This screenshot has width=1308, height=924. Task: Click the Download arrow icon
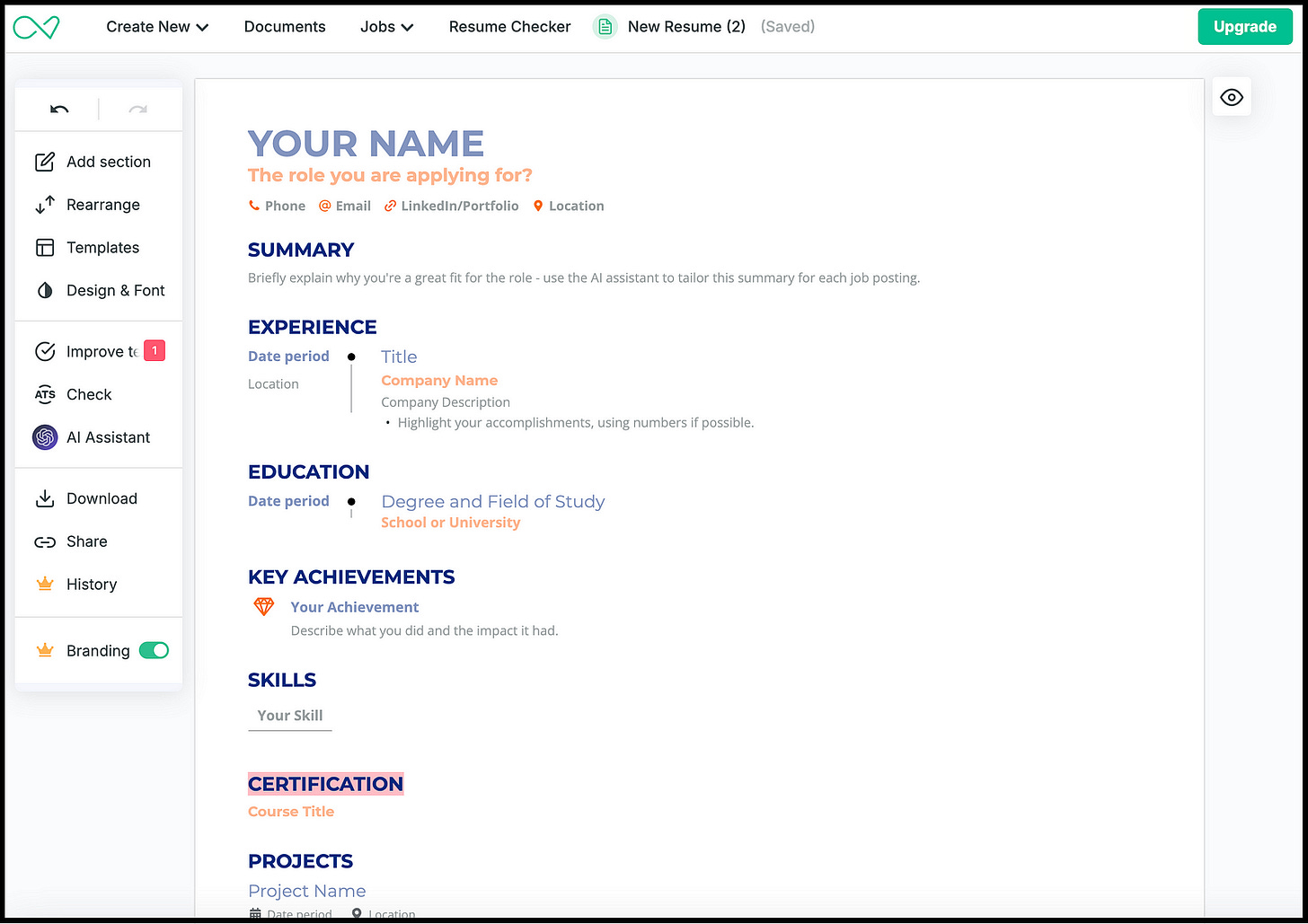click(x=45, y=498)
